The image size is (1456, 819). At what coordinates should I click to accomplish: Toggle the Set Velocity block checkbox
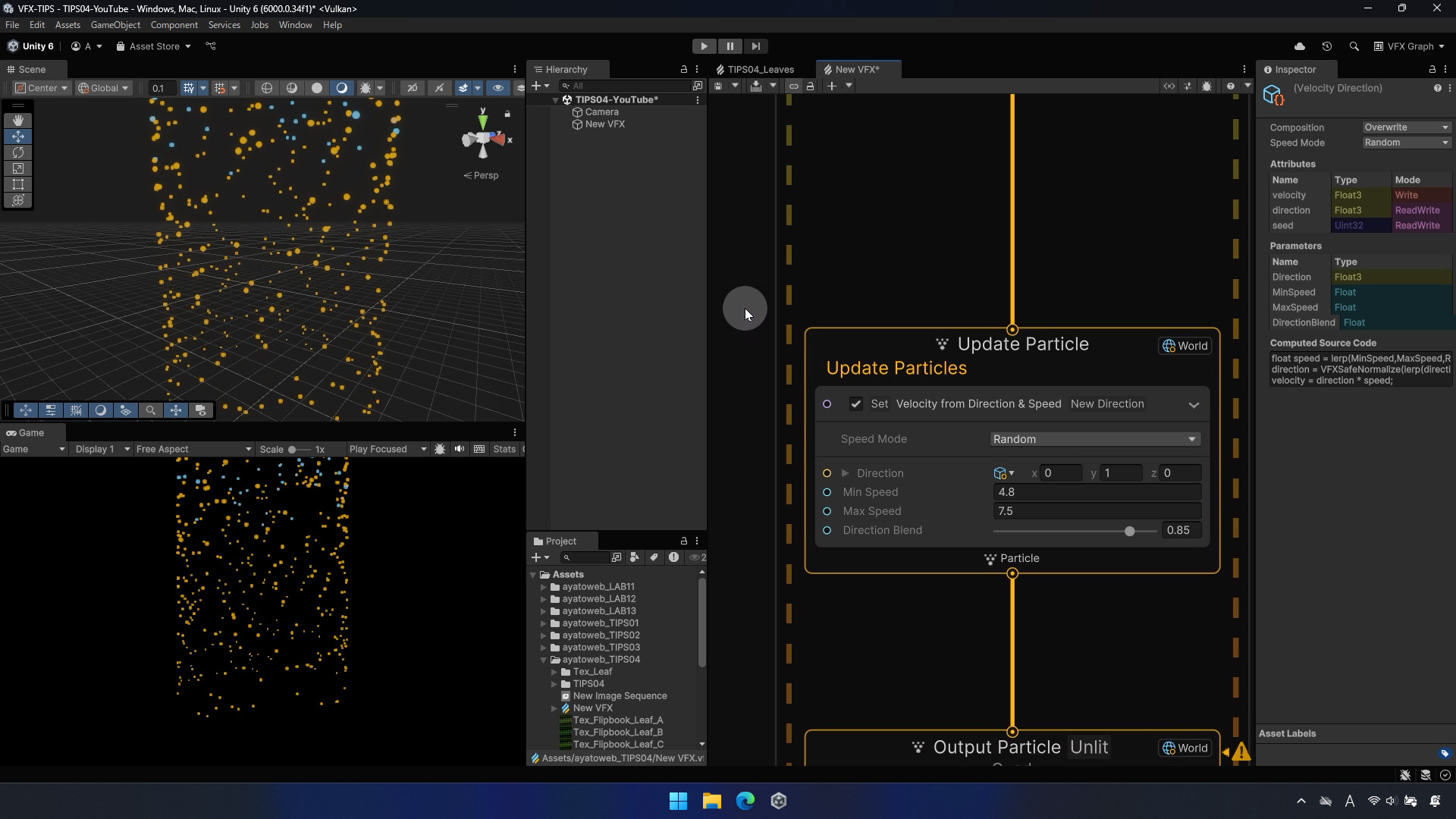856,404
